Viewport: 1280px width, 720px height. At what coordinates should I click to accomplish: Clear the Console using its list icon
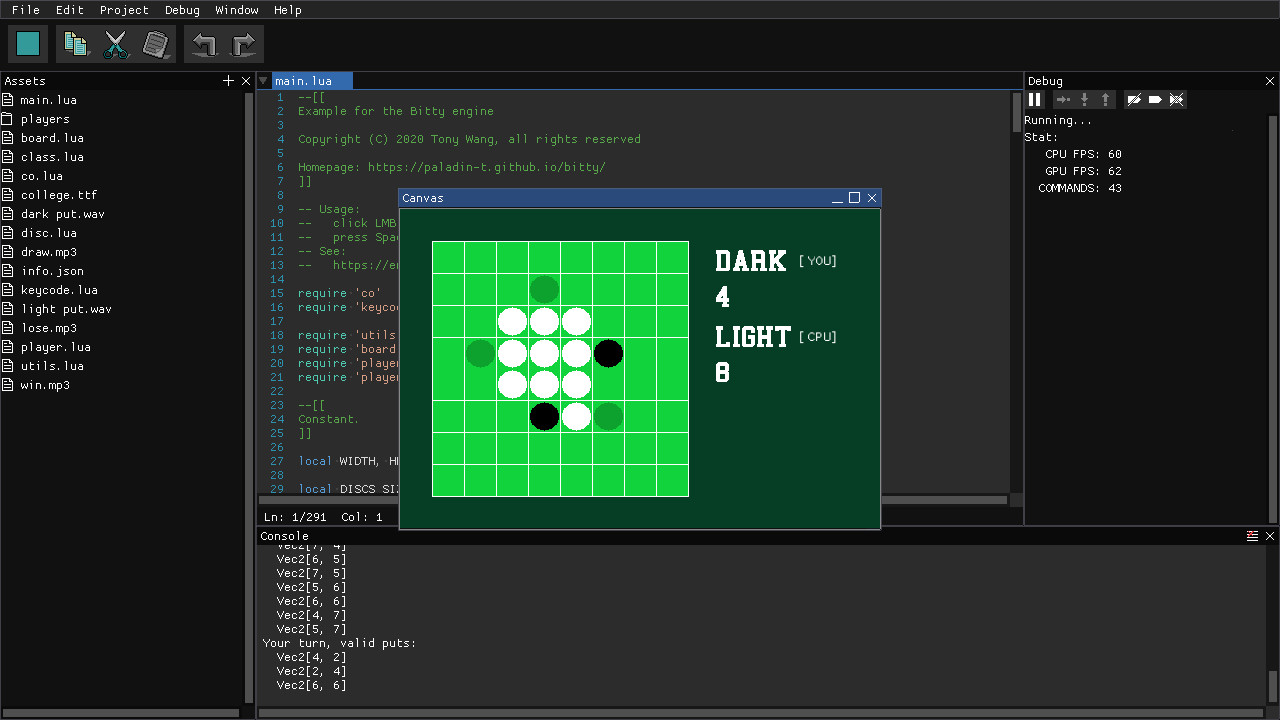(1252, 536)
